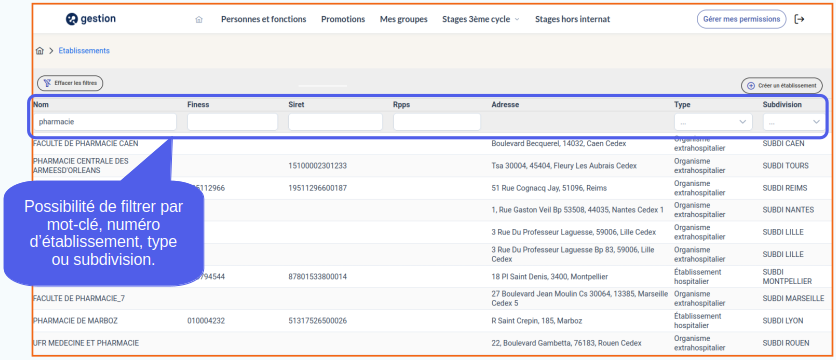Open Mes groupes menu item
This screenshot has width=836, height=360.
404,19
